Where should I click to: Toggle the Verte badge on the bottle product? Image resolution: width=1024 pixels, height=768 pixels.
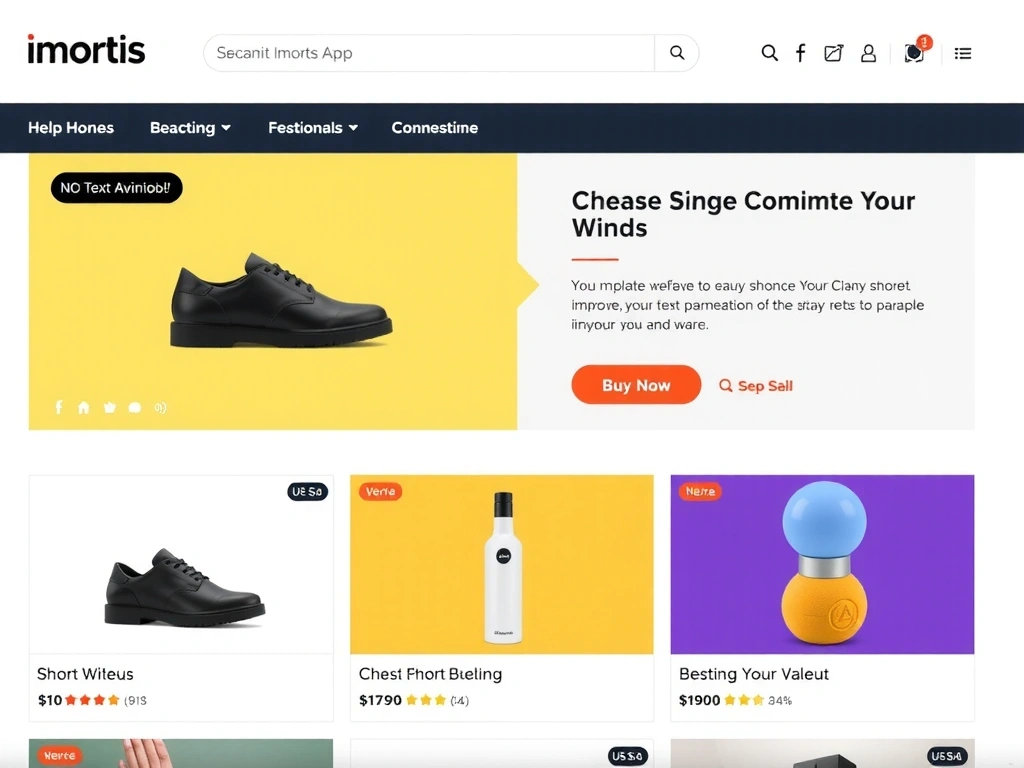tap(380, 491)
